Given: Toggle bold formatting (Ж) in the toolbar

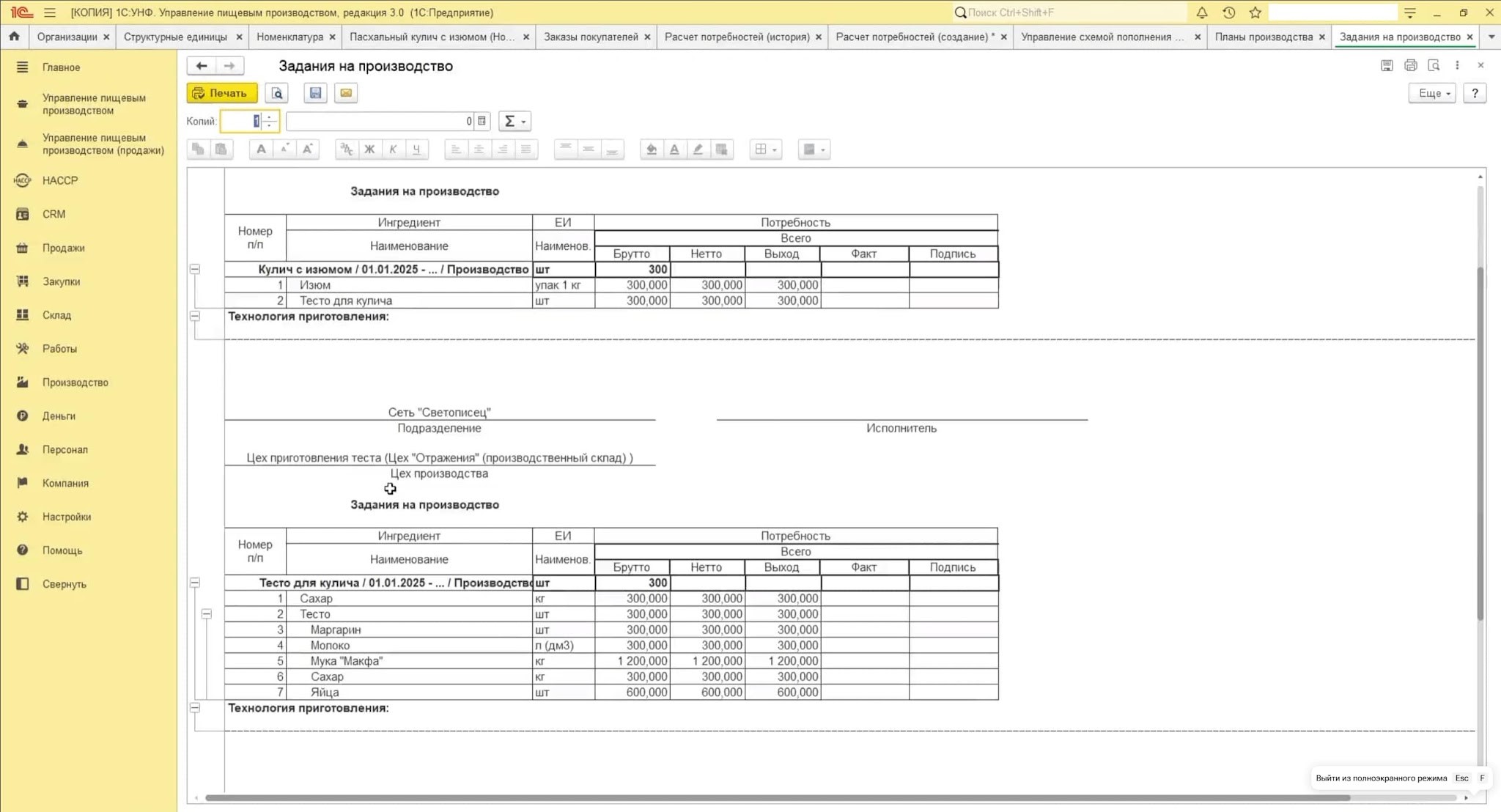Looking at the screenshot, I should 369,150.
